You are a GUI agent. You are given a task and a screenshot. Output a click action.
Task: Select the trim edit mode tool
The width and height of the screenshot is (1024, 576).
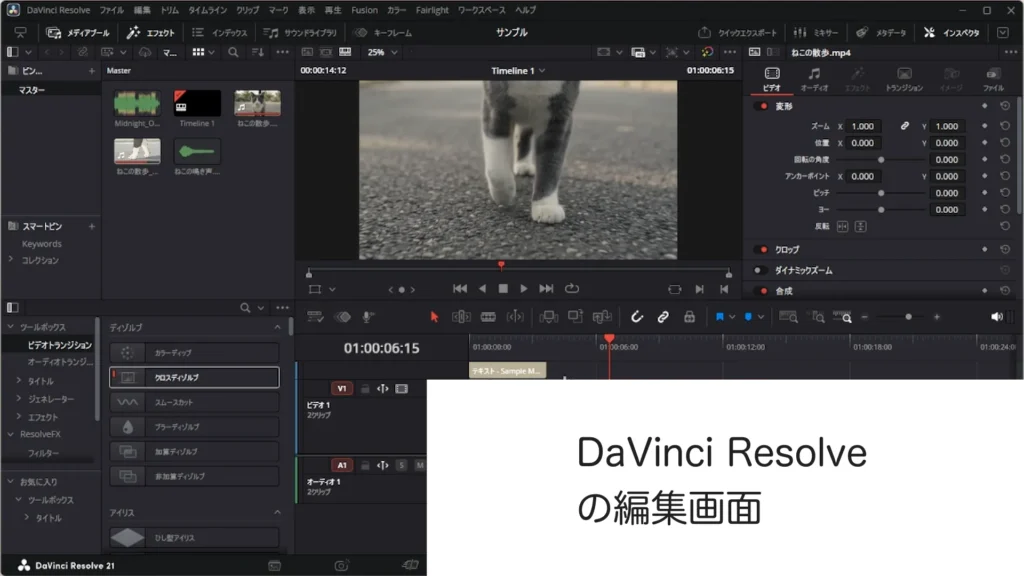pos(461,317)
